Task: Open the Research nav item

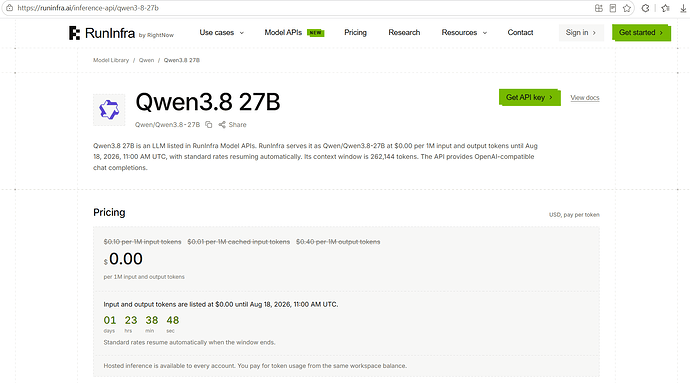Action: click(404, 33)
